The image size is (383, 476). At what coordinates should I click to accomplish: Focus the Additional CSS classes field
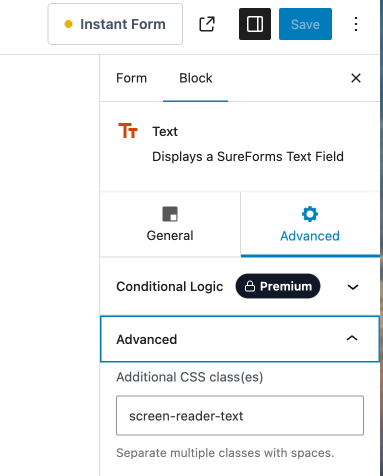click(240, 415)
